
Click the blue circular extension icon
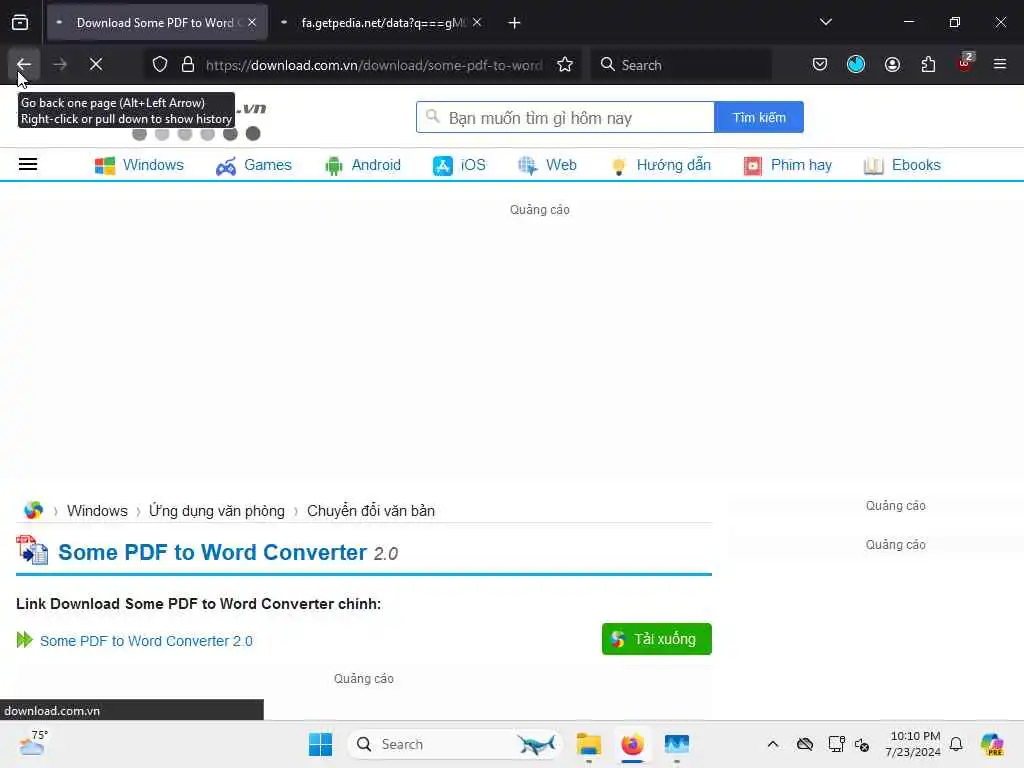click(856, 65)
